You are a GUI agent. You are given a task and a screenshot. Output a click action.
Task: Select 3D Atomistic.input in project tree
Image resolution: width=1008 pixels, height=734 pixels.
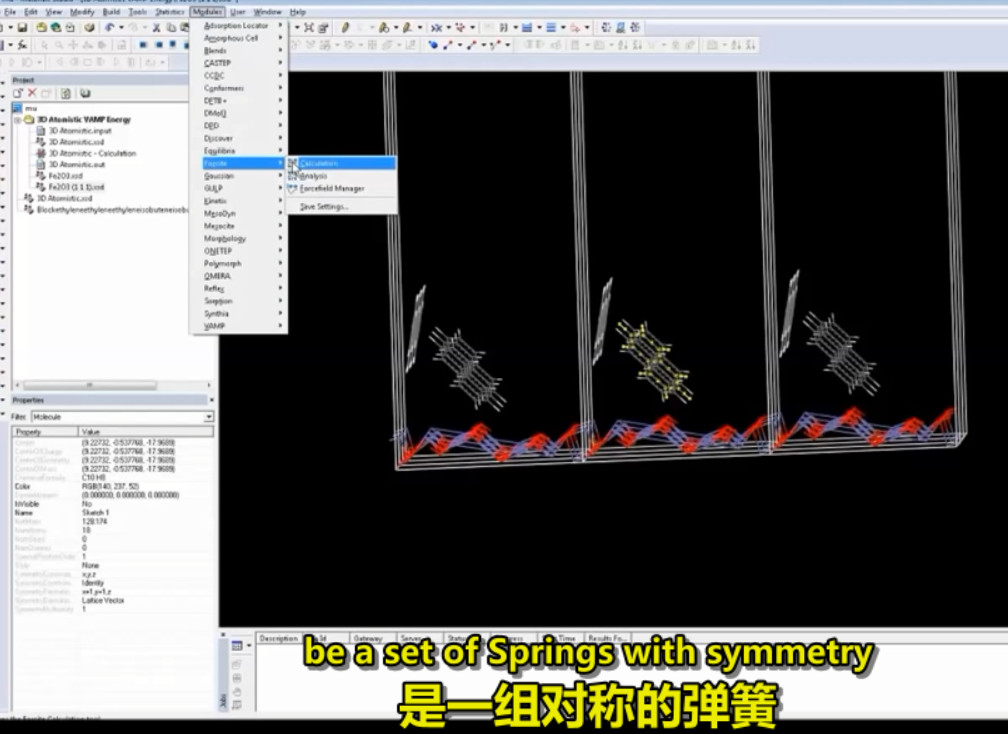click(x=80, y=130)
